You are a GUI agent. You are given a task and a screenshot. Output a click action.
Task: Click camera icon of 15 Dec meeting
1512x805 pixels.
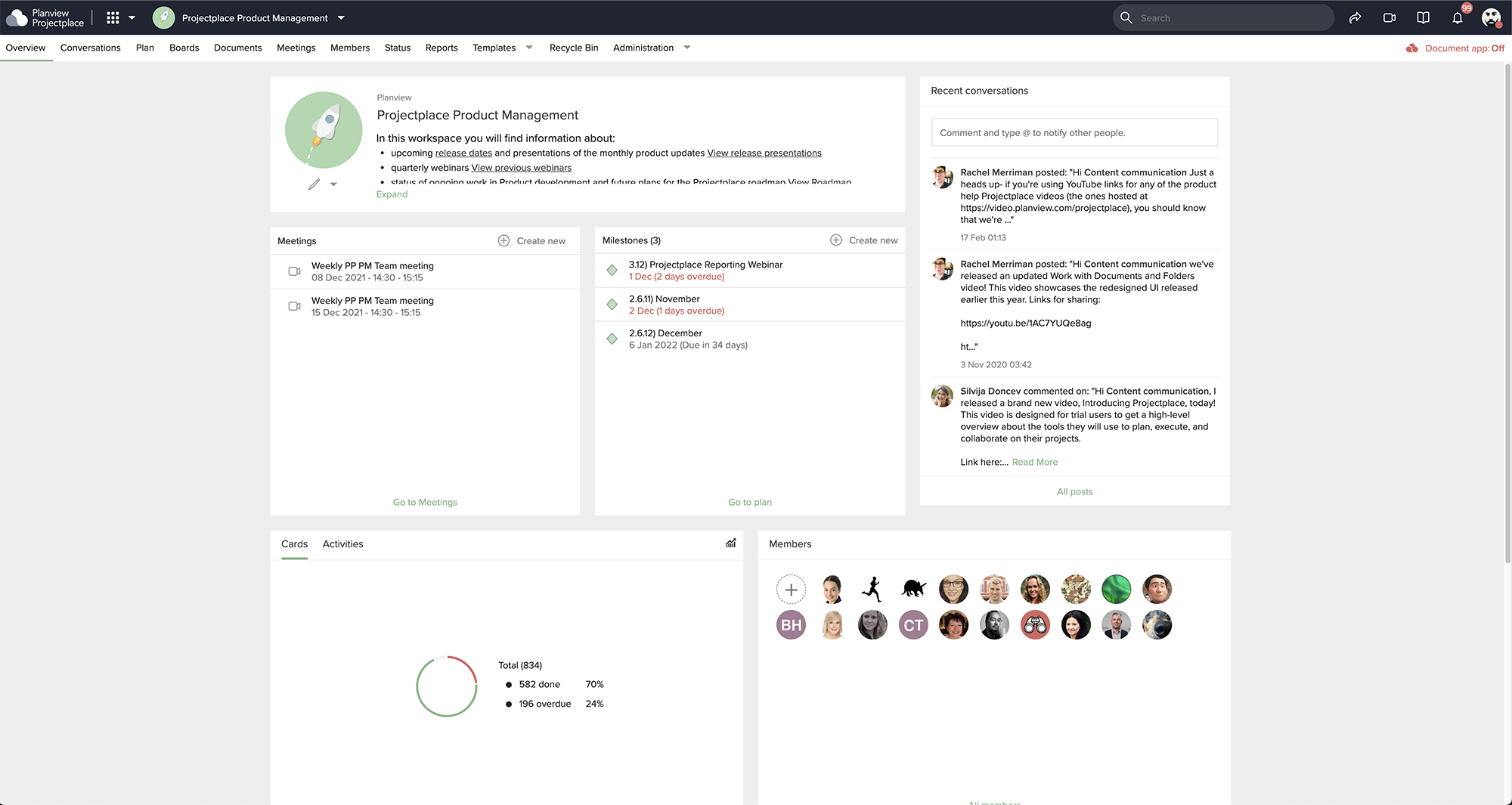295,306
